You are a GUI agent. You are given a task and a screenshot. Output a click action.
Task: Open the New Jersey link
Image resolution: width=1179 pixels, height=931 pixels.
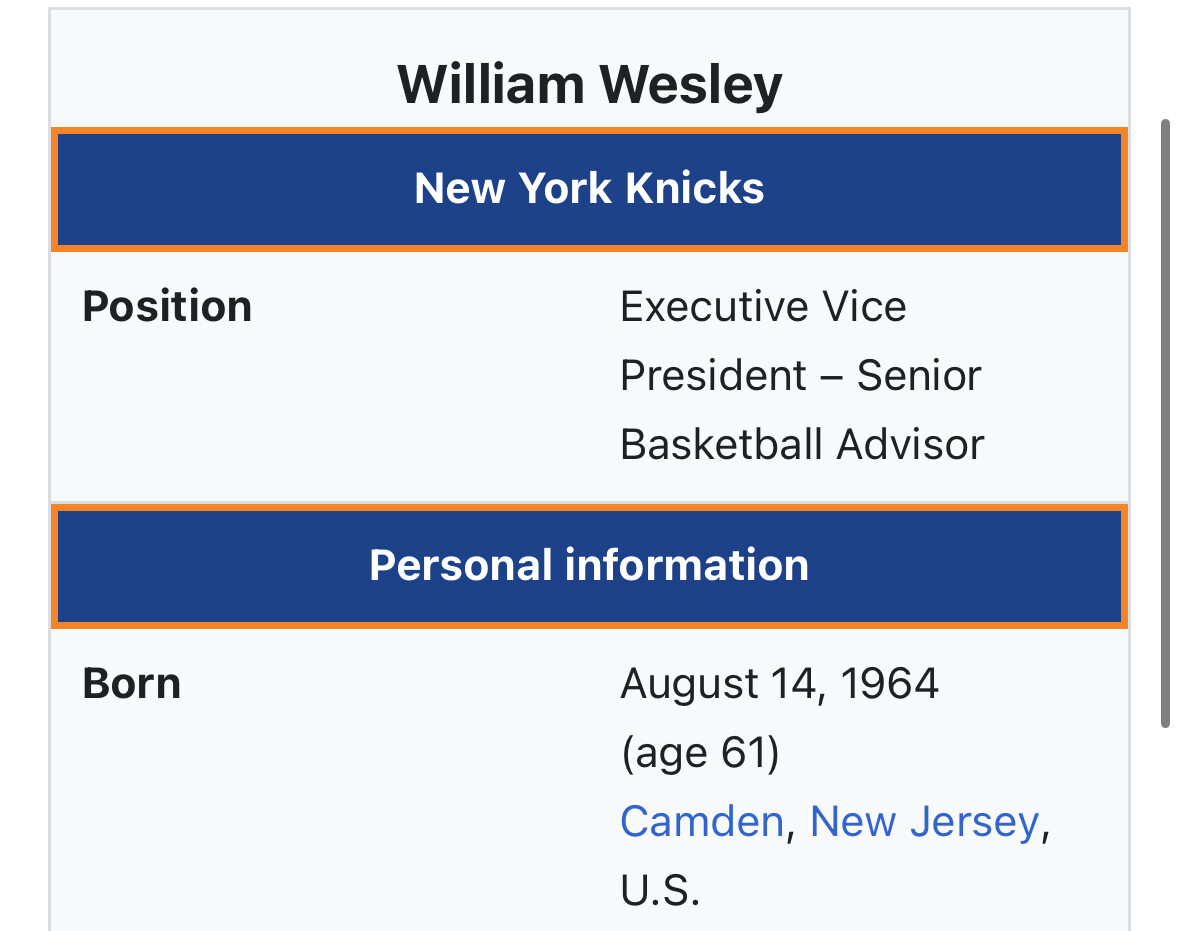[924, 822]
